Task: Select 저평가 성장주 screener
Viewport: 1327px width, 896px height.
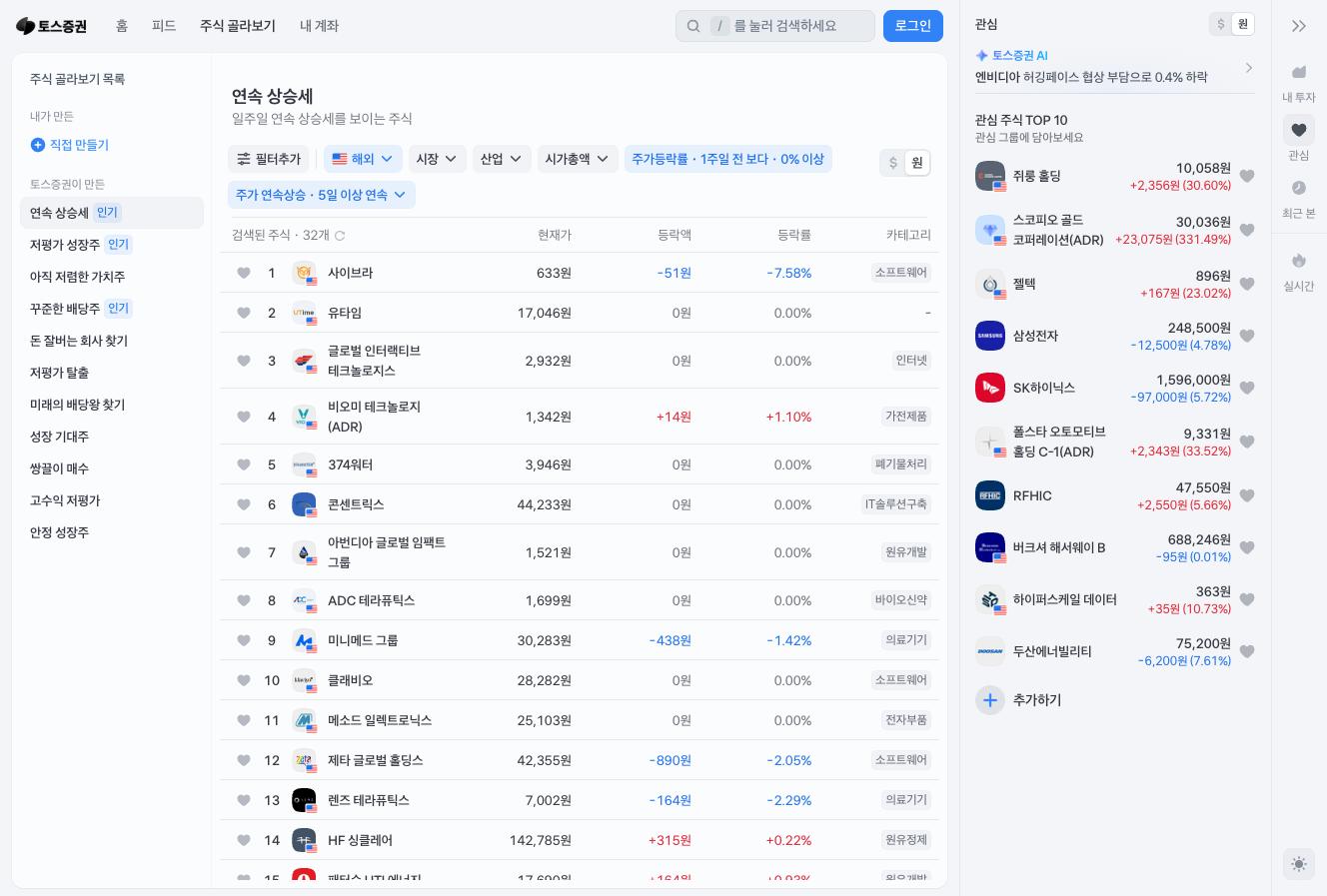Action: [x=112, y=245]
